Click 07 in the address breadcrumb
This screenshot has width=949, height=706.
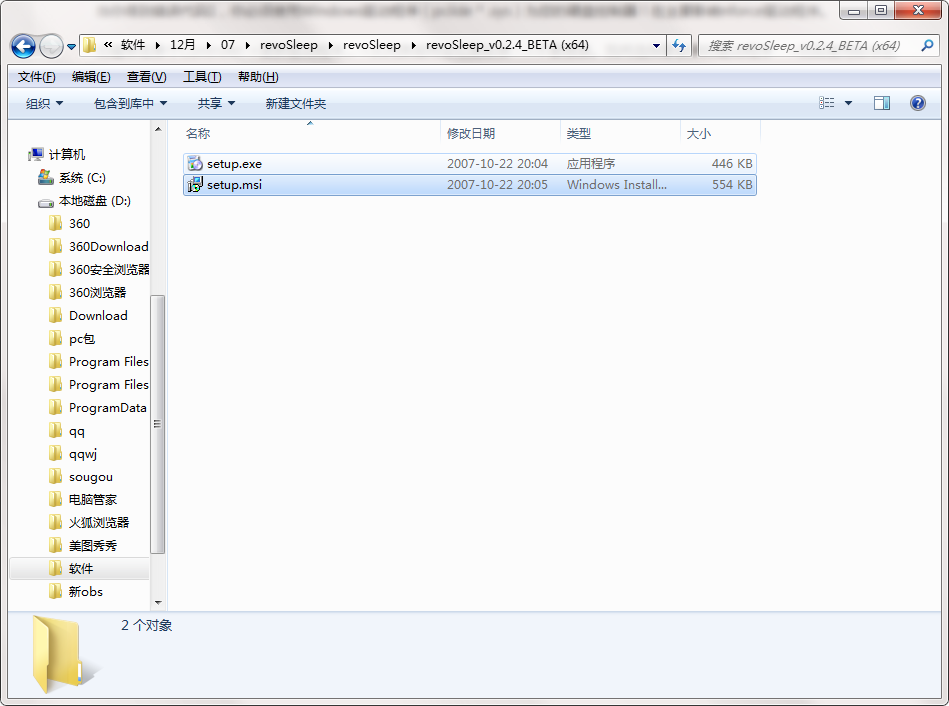[228, 45]
